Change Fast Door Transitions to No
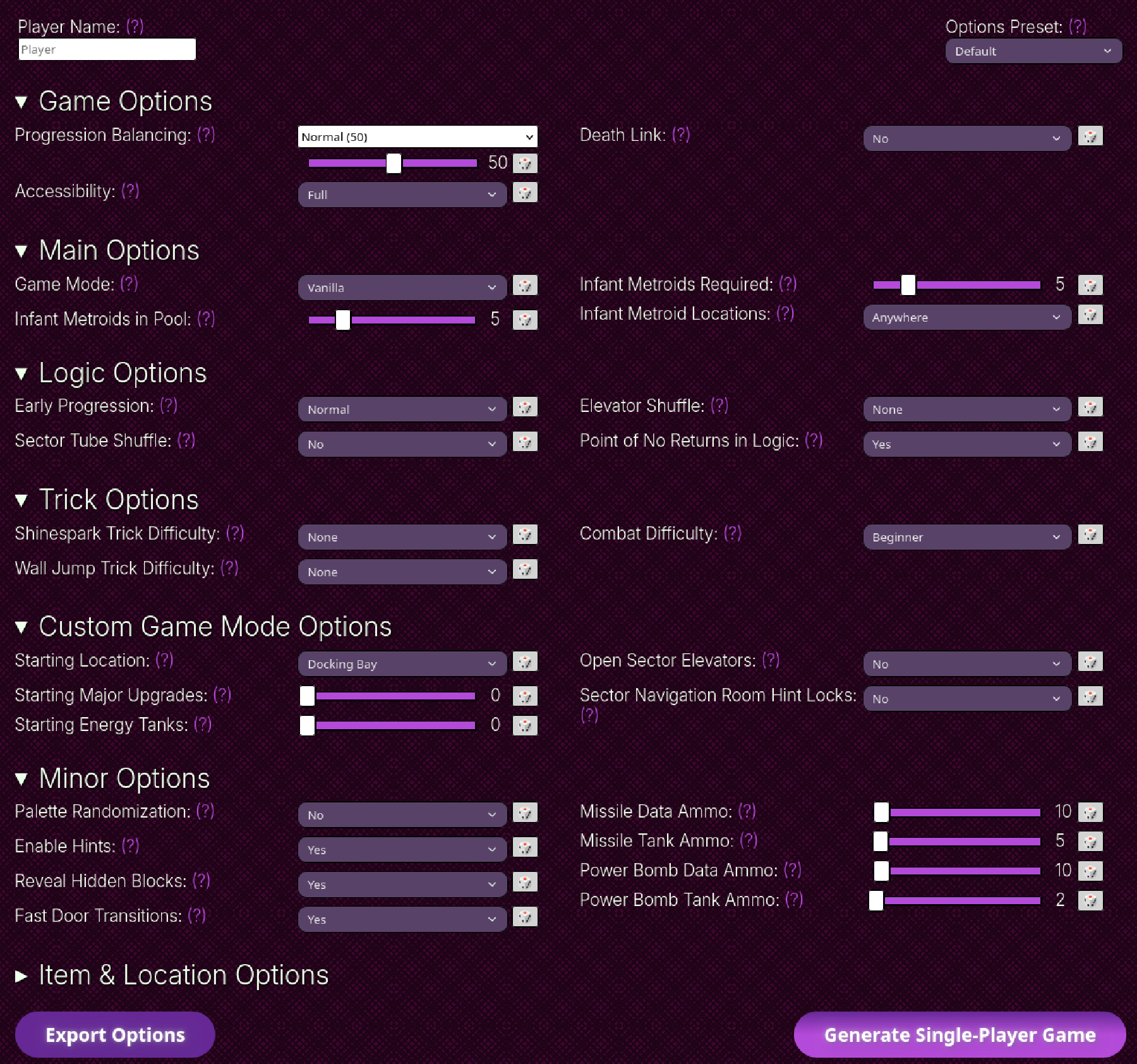Viewport: 1137px width, 1064px height. (x=402, y=919)
